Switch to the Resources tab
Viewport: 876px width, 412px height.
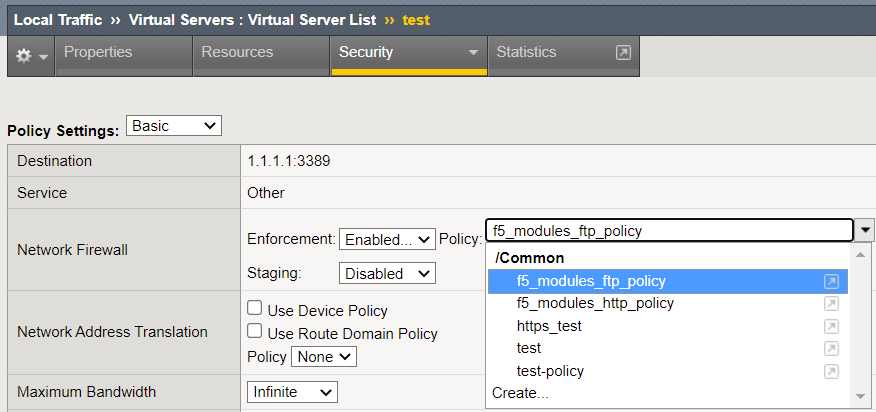point(237,53)
